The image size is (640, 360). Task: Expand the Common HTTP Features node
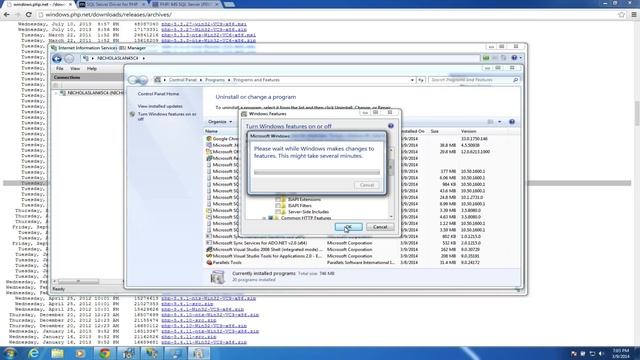(264, 218)
